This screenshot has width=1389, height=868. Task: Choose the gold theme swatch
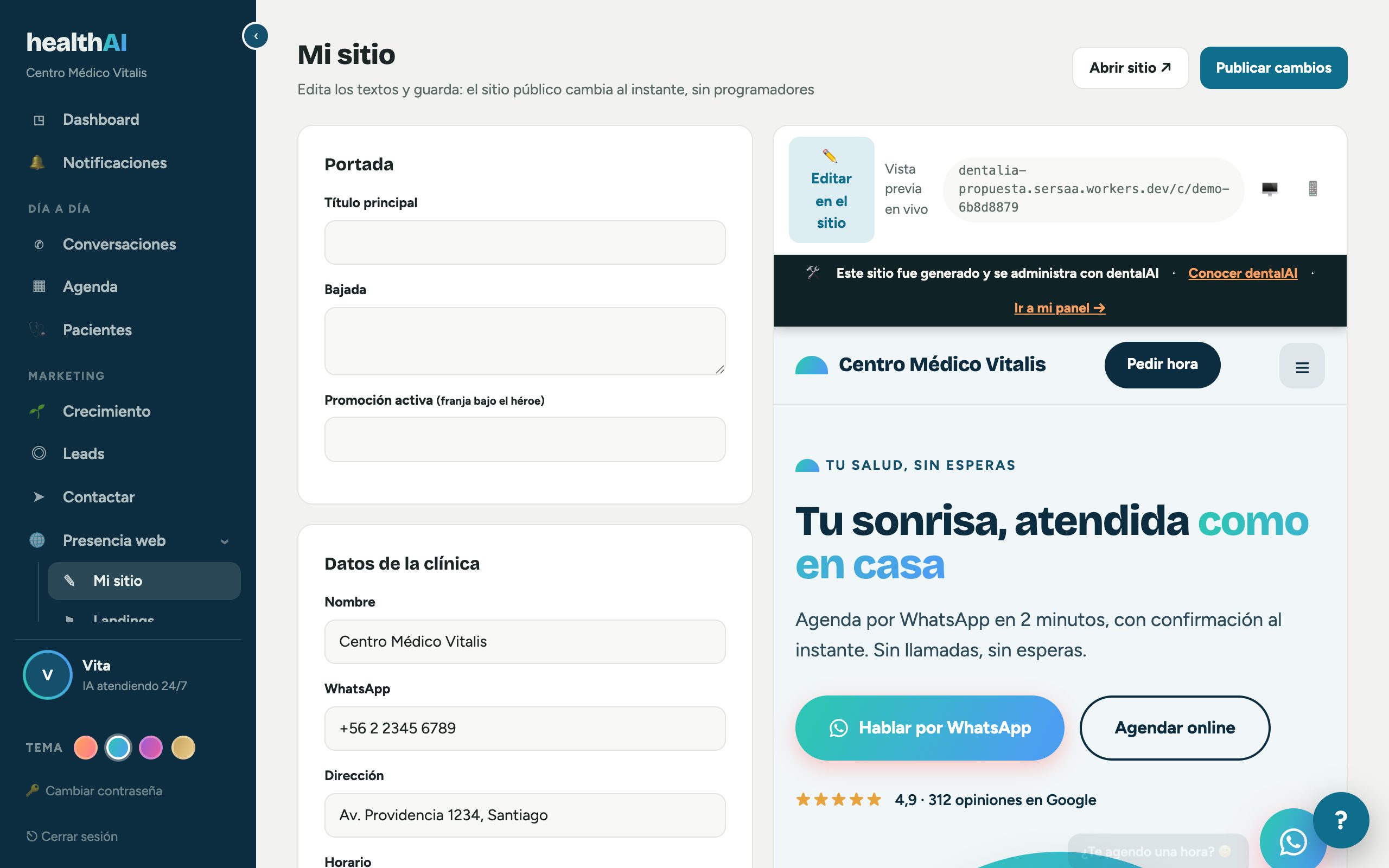(x=184, y=748)
